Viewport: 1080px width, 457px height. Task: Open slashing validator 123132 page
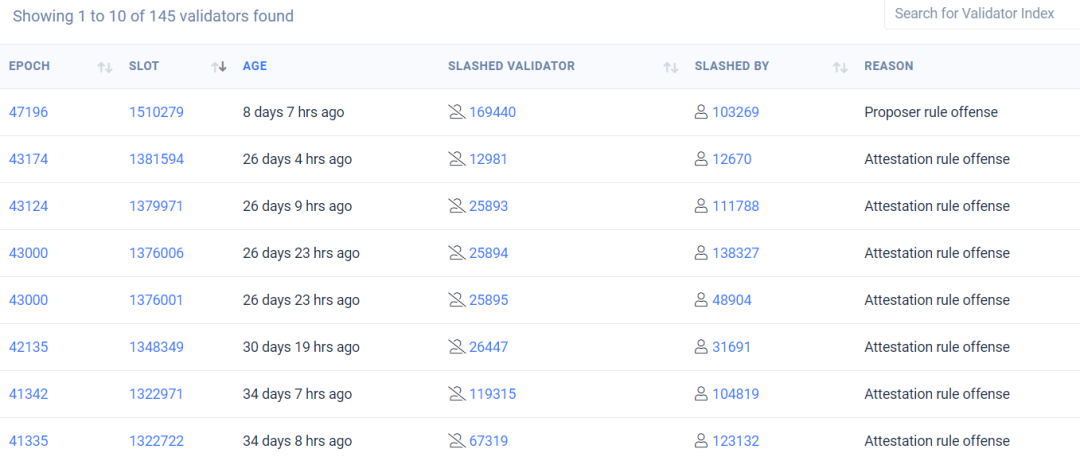(736, 441)
